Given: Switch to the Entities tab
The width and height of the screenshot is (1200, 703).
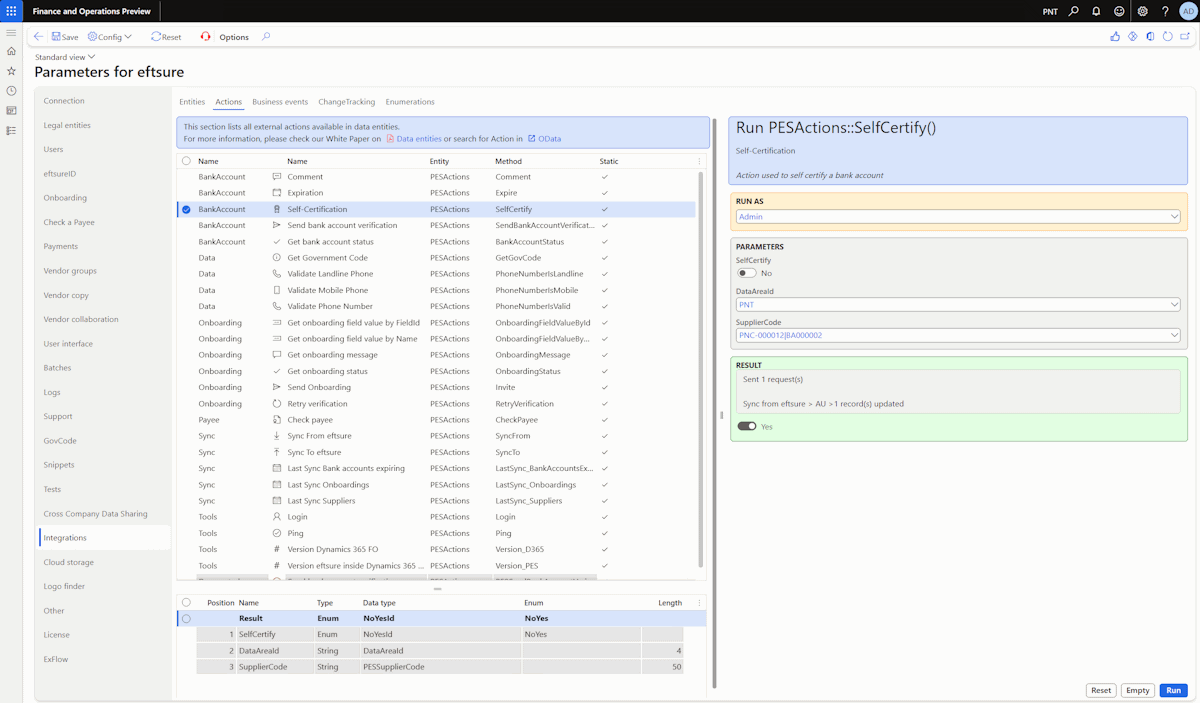Looking at the screenshot, I should 192,102.
